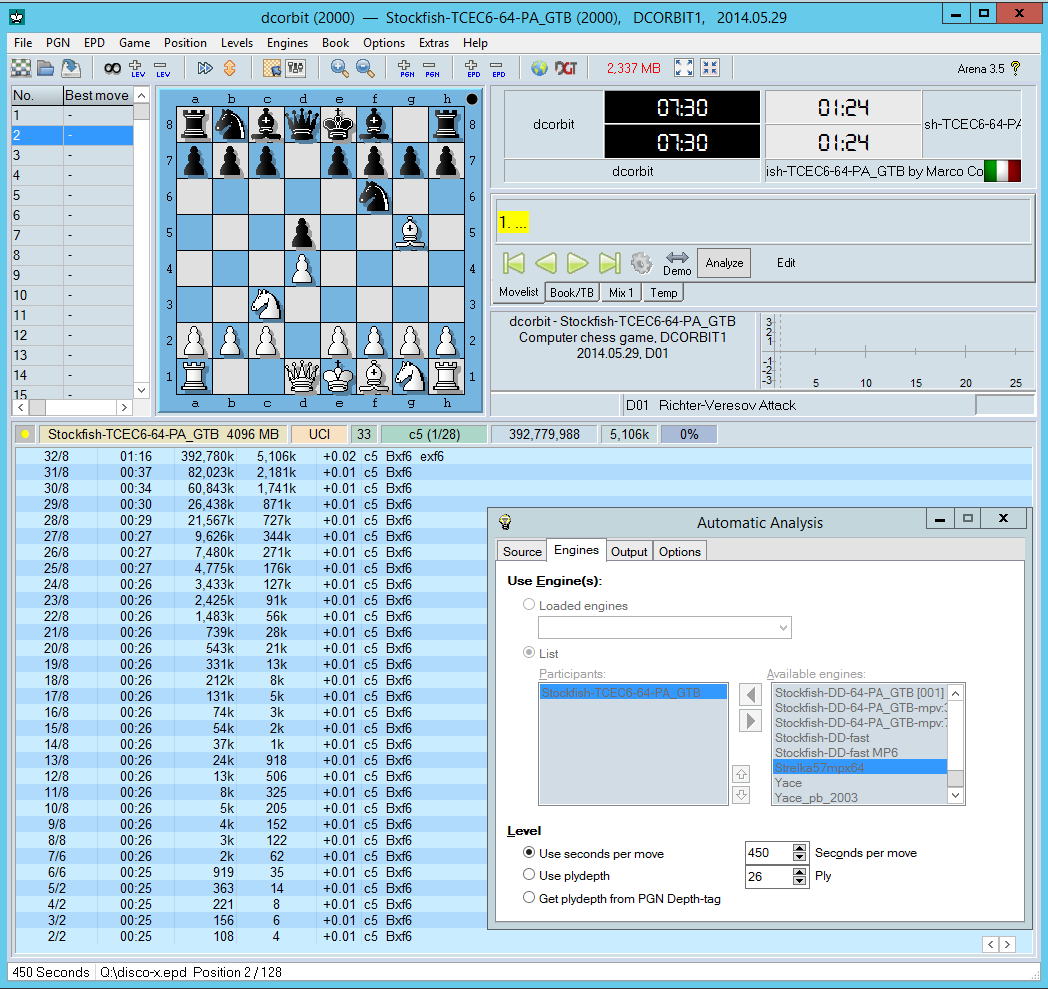Select row 2 in best move list
The height and width of the screenshot is (989, 1048).
[x=72, y=135]
